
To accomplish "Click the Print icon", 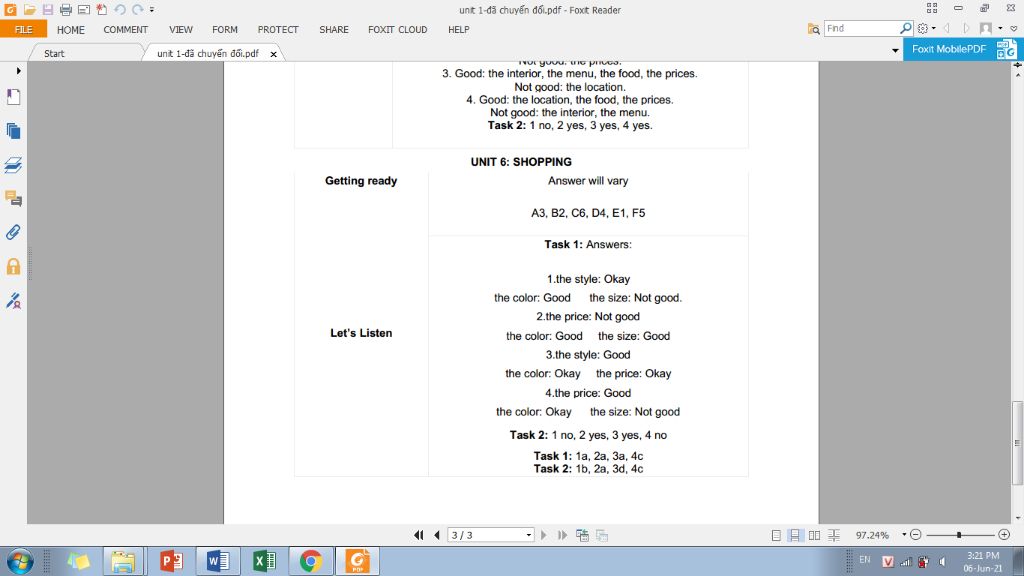I will [65, 9].
